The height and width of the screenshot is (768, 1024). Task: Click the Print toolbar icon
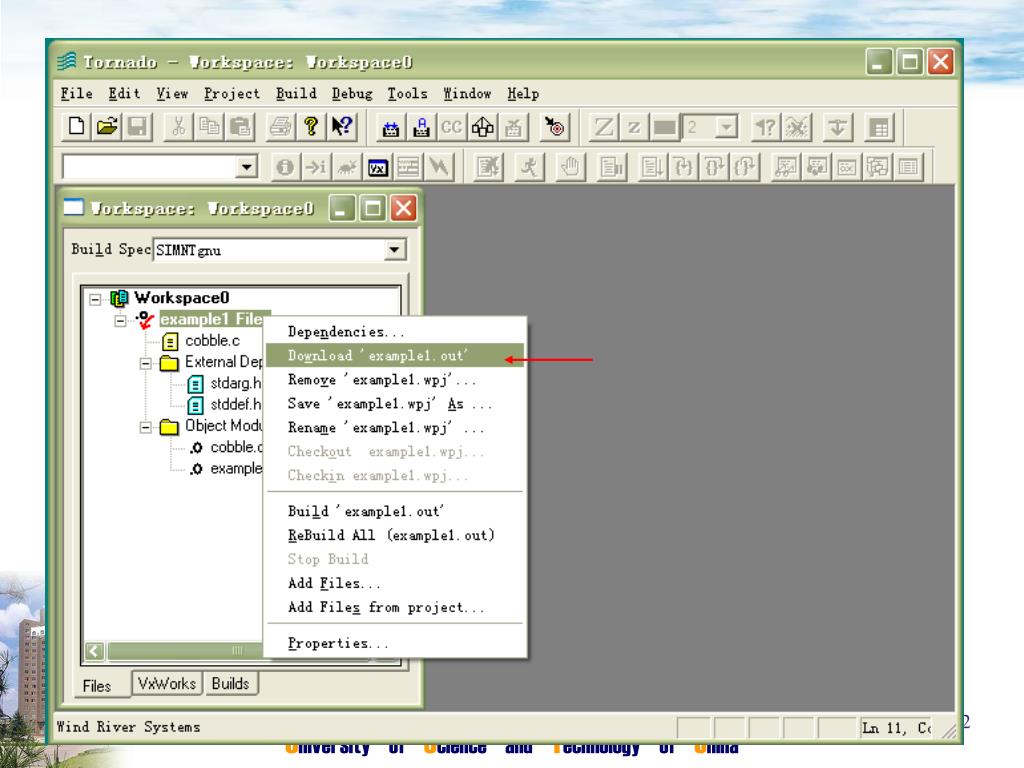tap(281, 126)
